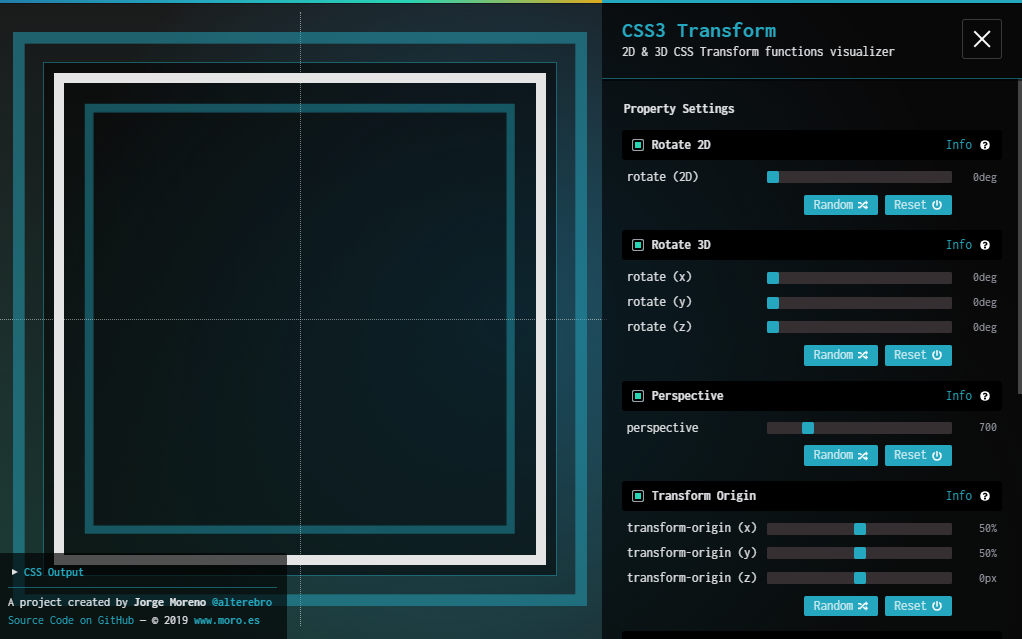
Task: Toggle the Rotate 2D section checkbox
Action: pos(638,145)
